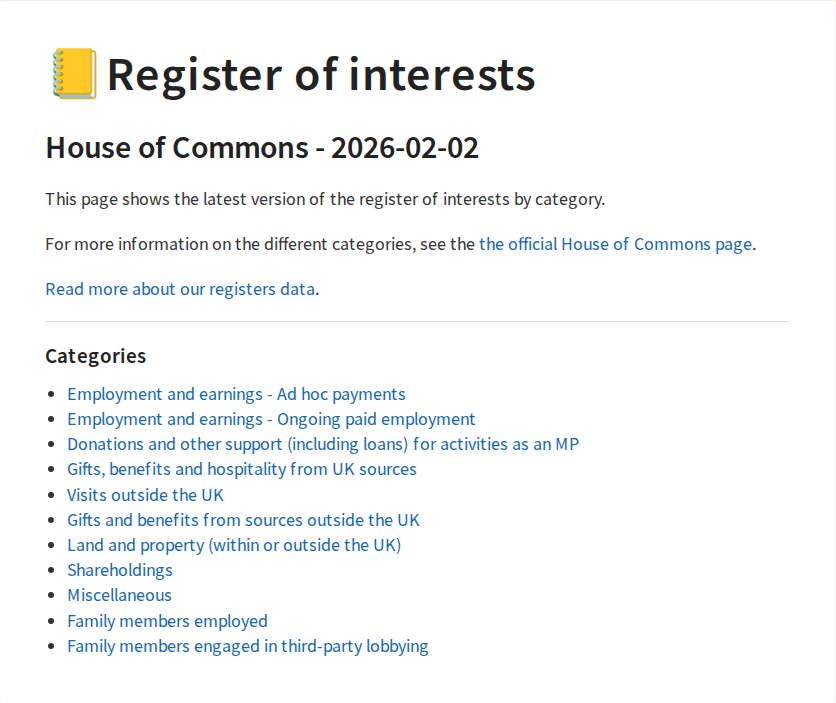Select Employment and earnings - Ongoing paid employment
The width and height of the screenshot is (836, 703).
[271, 419]
